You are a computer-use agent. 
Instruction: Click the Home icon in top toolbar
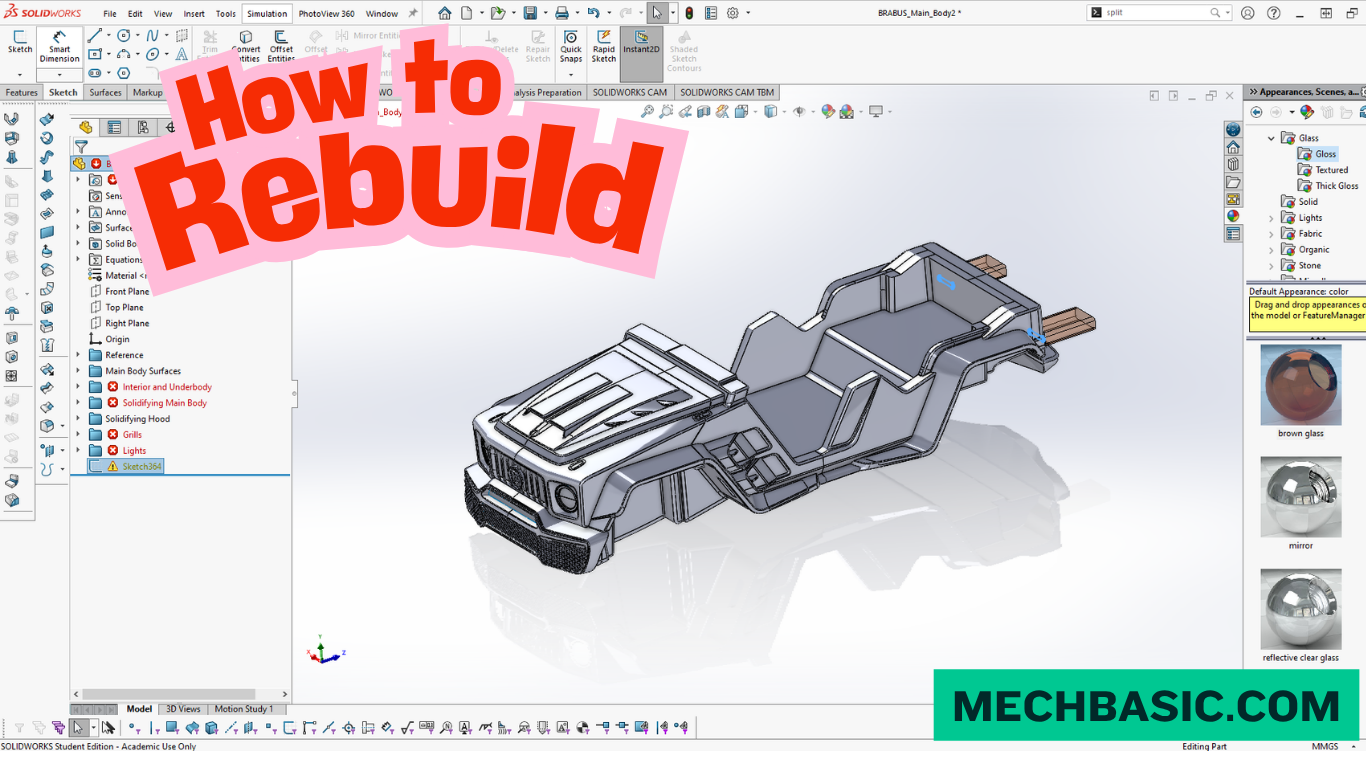pos(444,13)
